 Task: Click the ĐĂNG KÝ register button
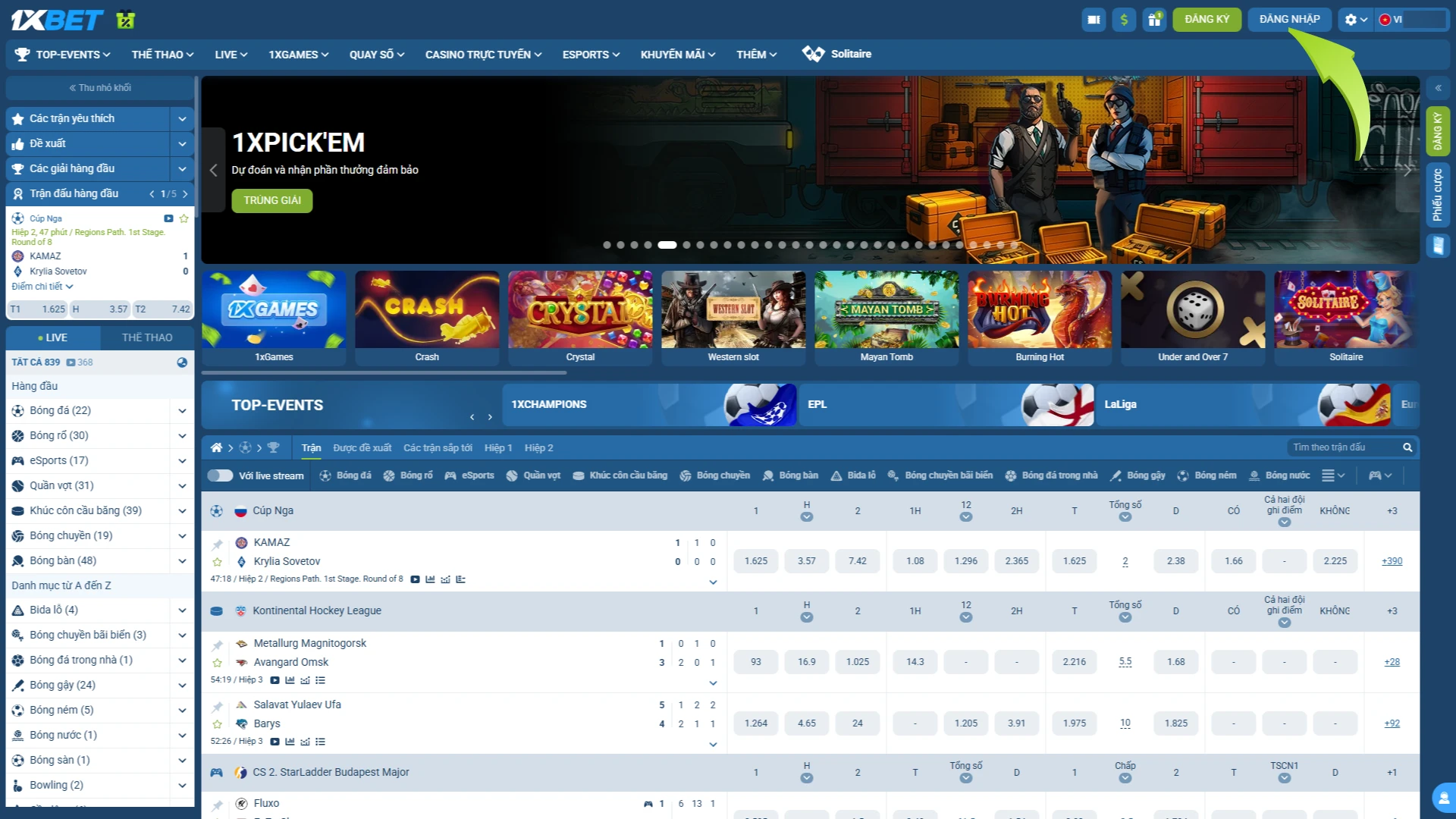[x=1207, y=20]
